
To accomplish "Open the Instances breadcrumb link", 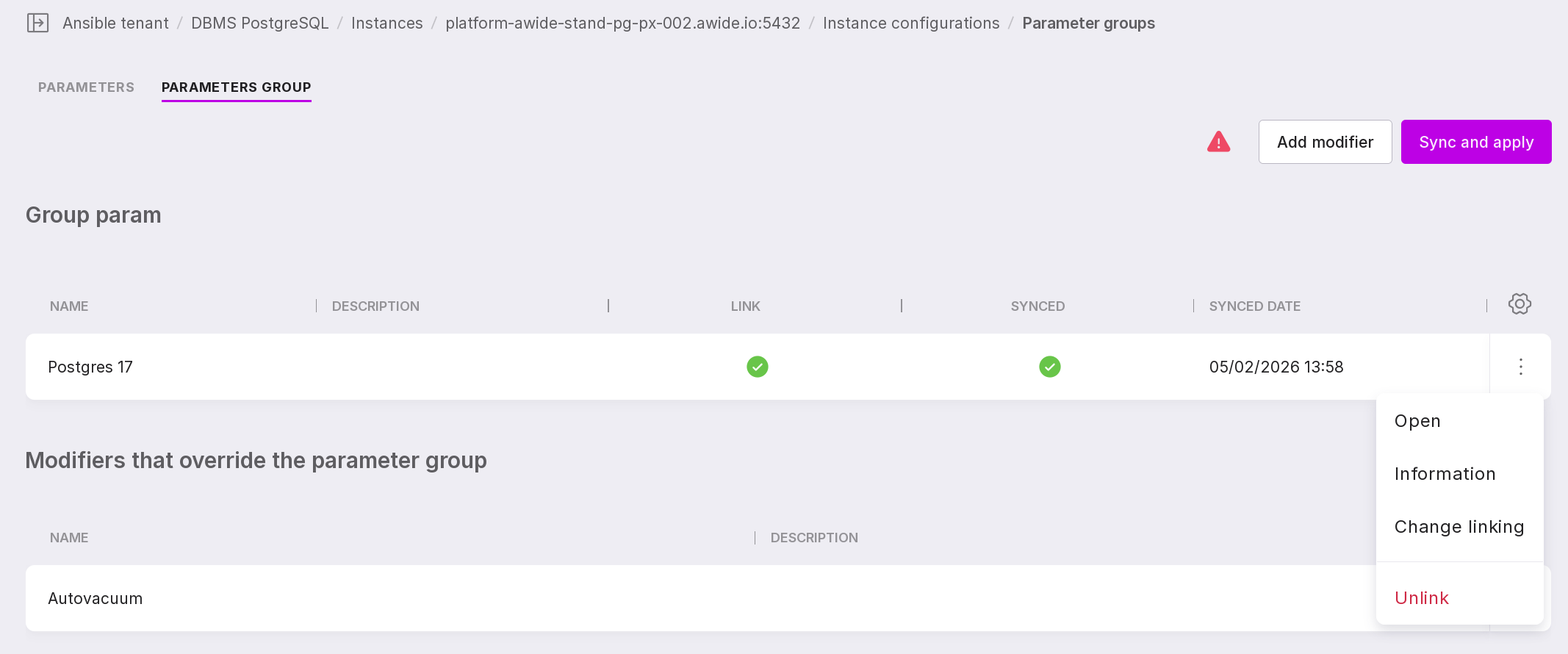I will (x=386, y=24).
